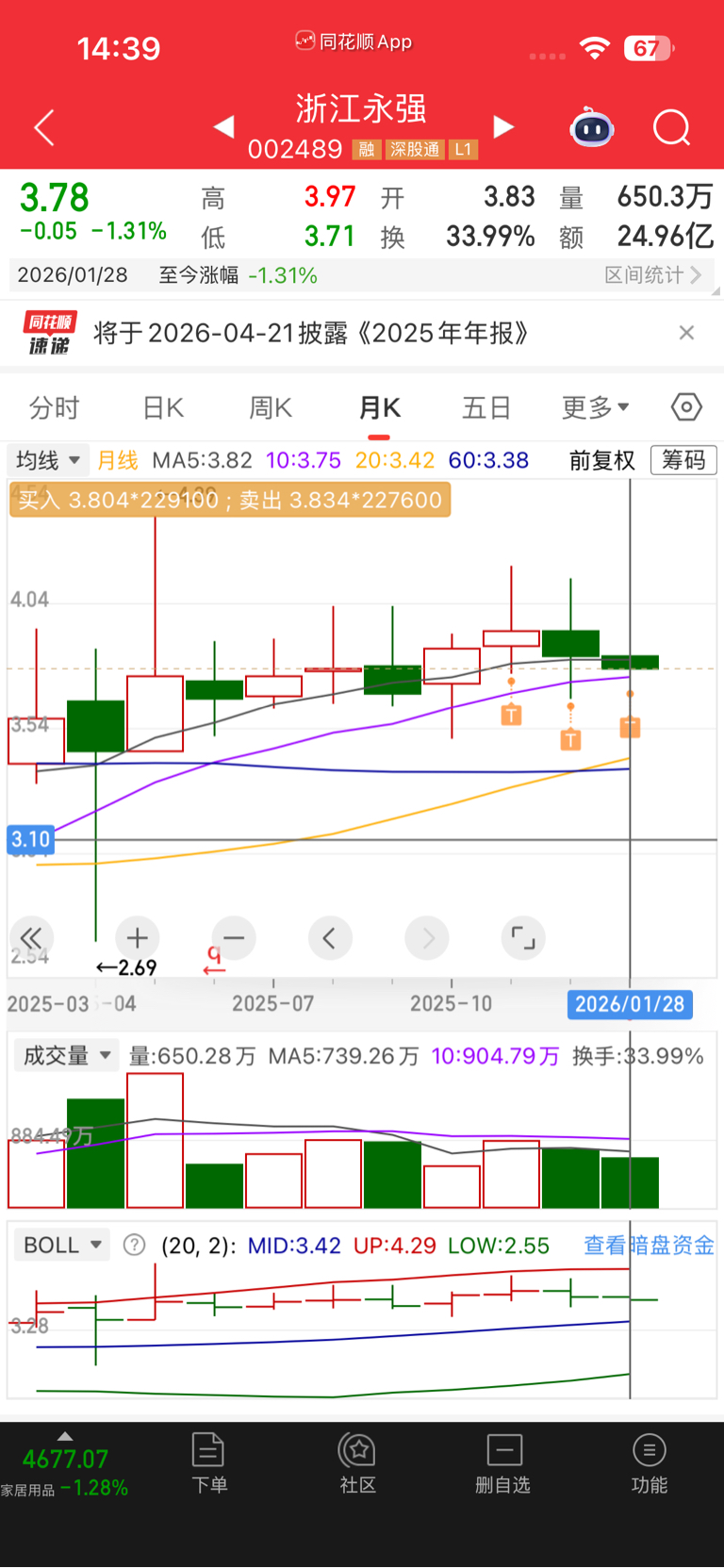This screenshot has height=1568, width=724.
Task: Tap the 买入/卖出 quote banner
Action: tap(230, 500)
